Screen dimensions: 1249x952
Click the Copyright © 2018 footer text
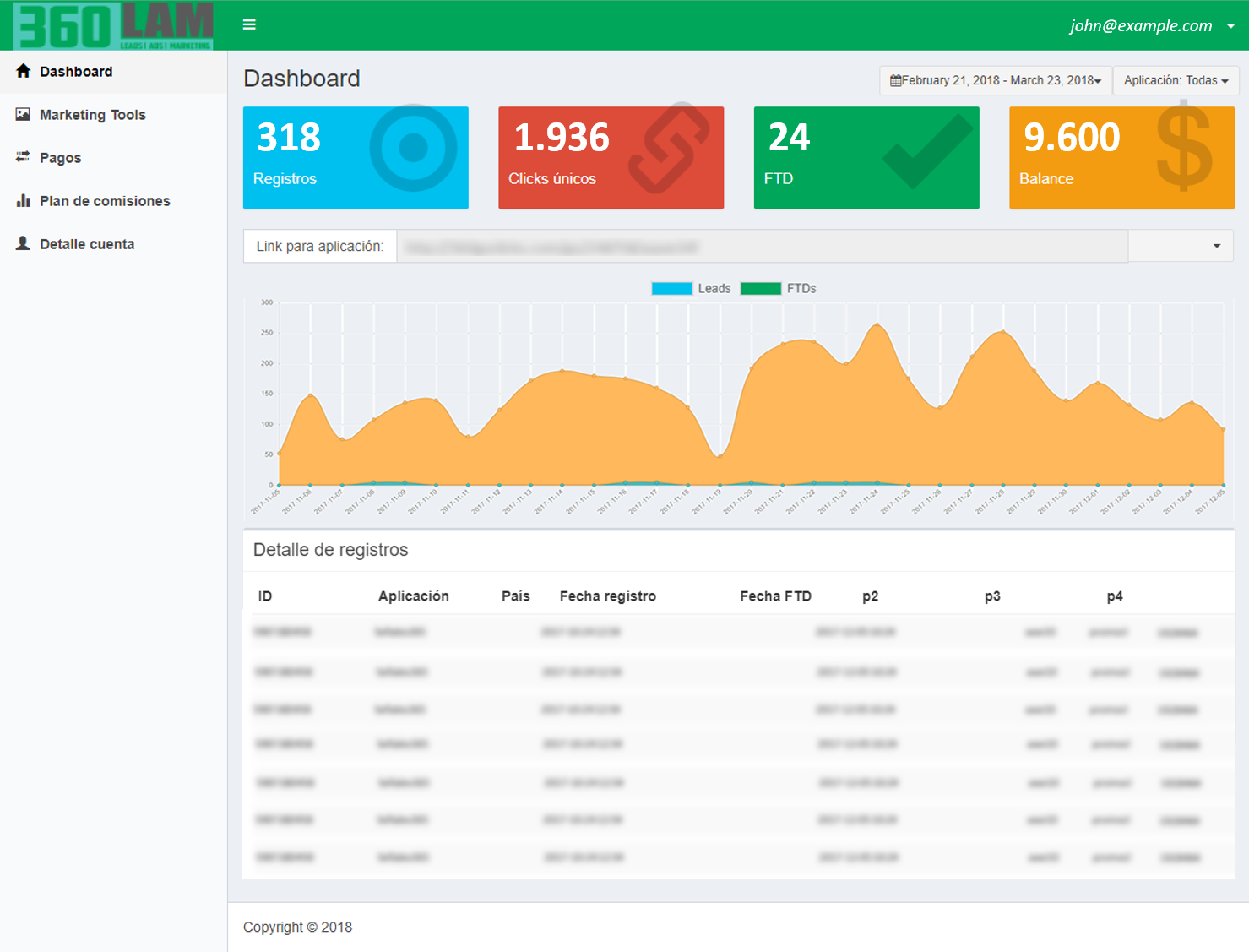coord(298,927)
